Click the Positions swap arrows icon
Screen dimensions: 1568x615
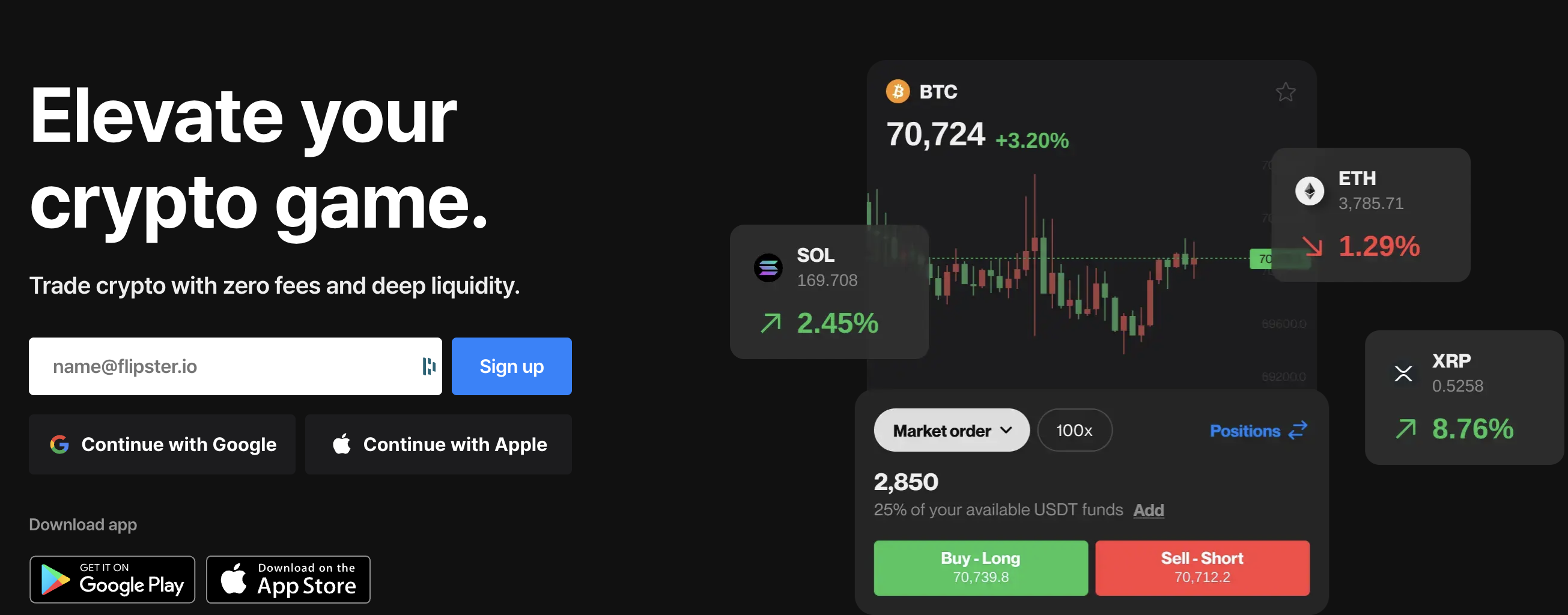point(1298,430)
